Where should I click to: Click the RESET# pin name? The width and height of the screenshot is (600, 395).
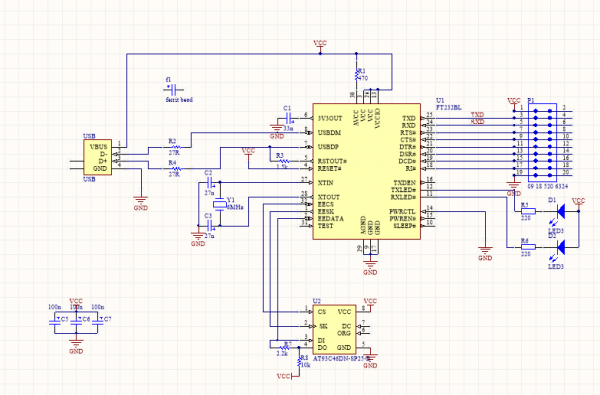(x=329, y=168)
